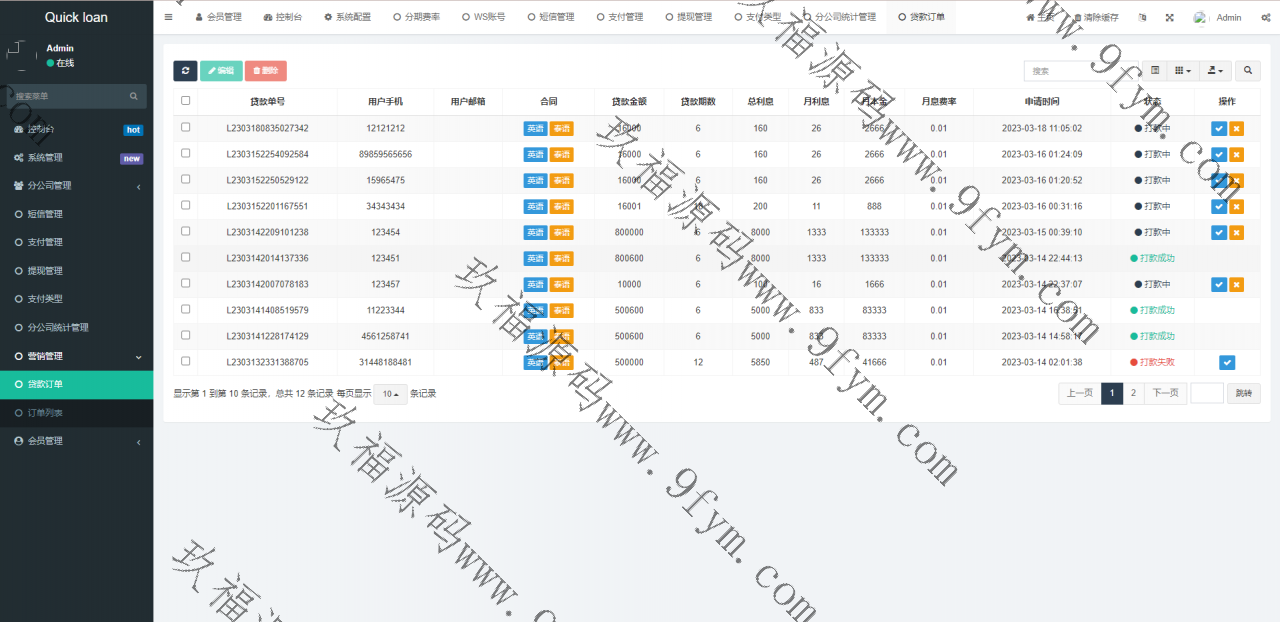Select the checkbox for order L2303180835027342
The width and height of the screenshot is (1280, 622).
(x=184, y=128)
